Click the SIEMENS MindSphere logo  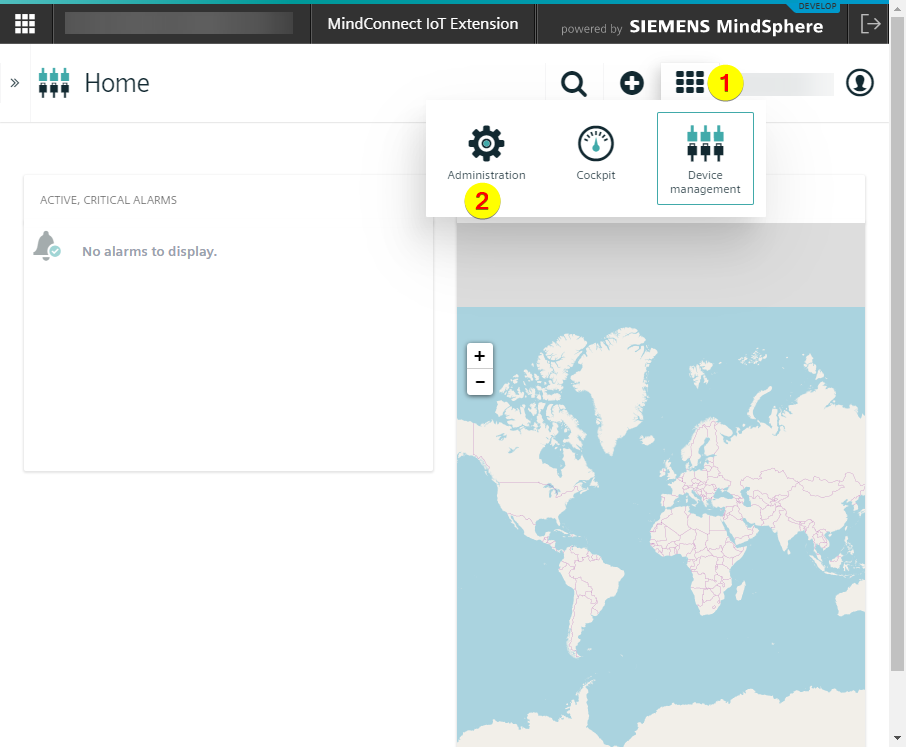pos(726,27)
